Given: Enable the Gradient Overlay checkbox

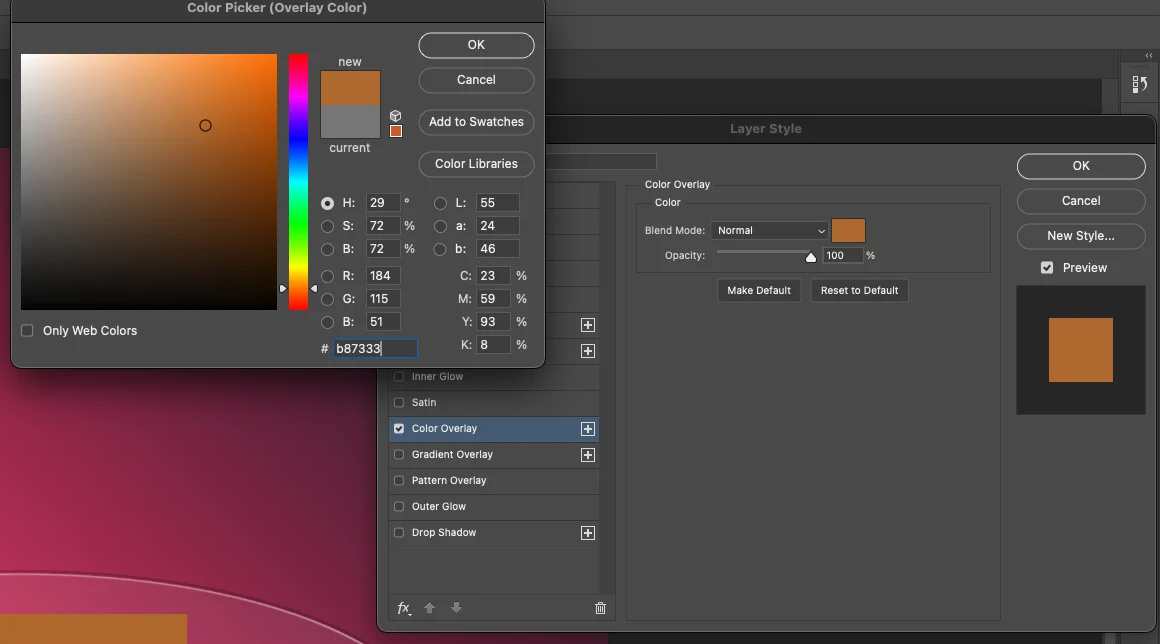Looking at the screenshot, I should tap(399, 455).
